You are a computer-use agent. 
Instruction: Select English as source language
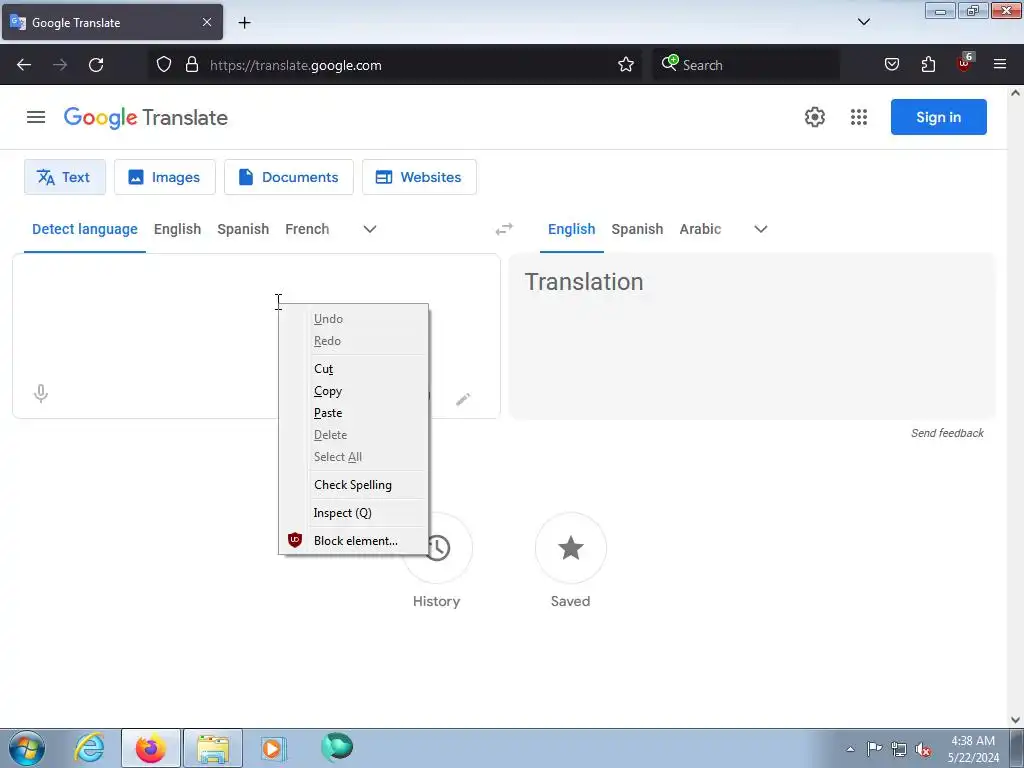point(178,229)
